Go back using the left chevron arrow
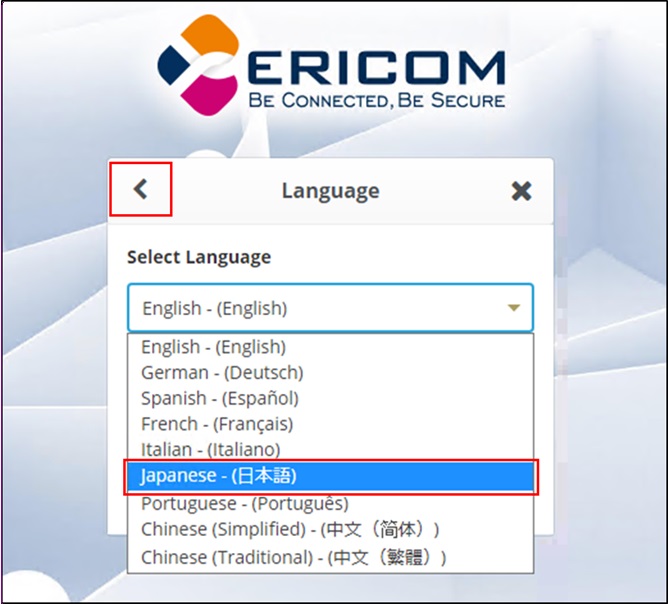 point(141,189)
